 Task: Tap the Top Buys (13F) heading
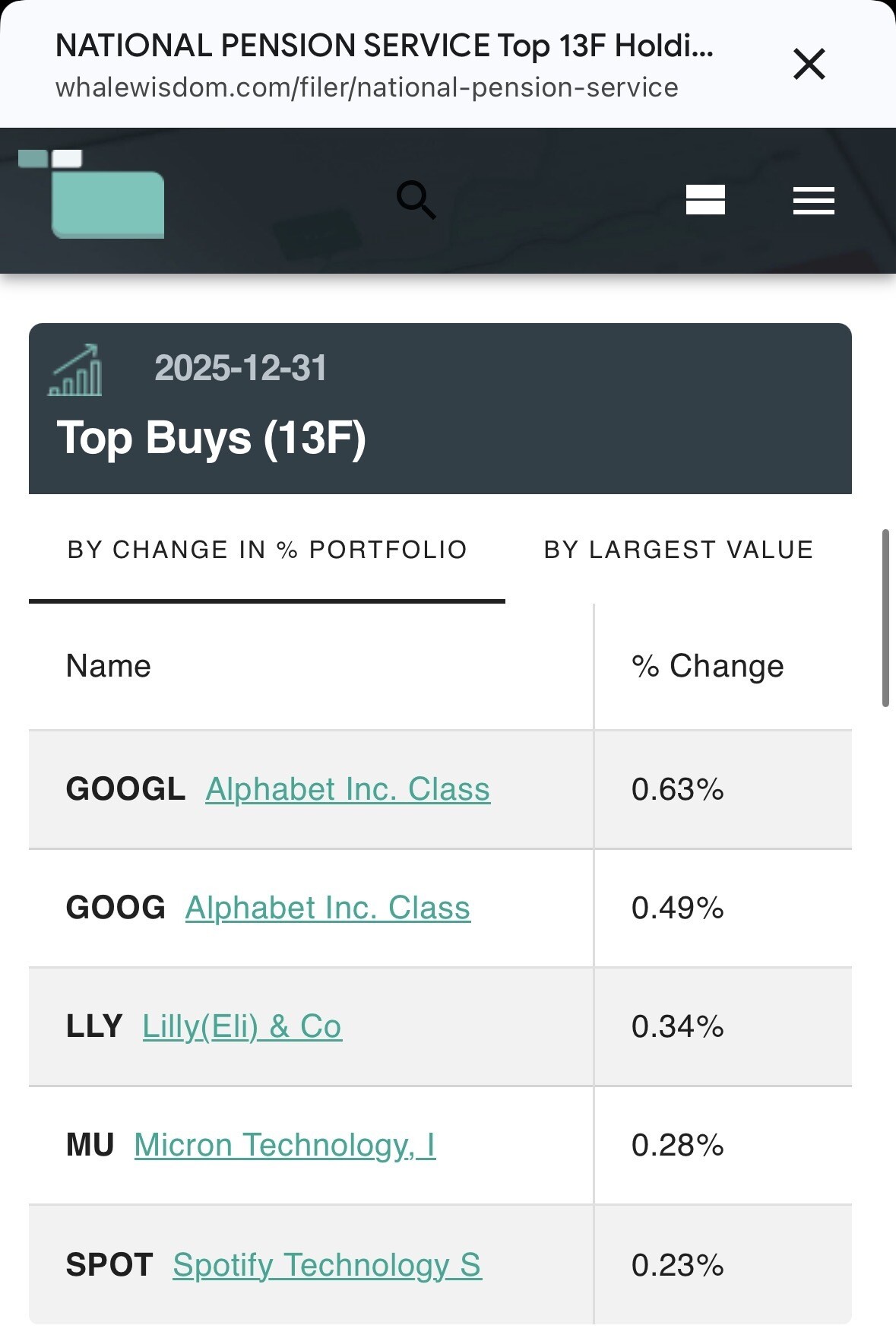click(212, 438)
